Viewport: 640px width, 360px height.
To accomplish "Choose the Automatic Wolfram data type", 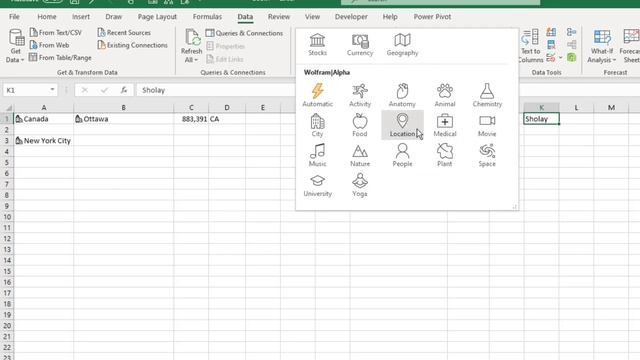I will click(317, 95).
